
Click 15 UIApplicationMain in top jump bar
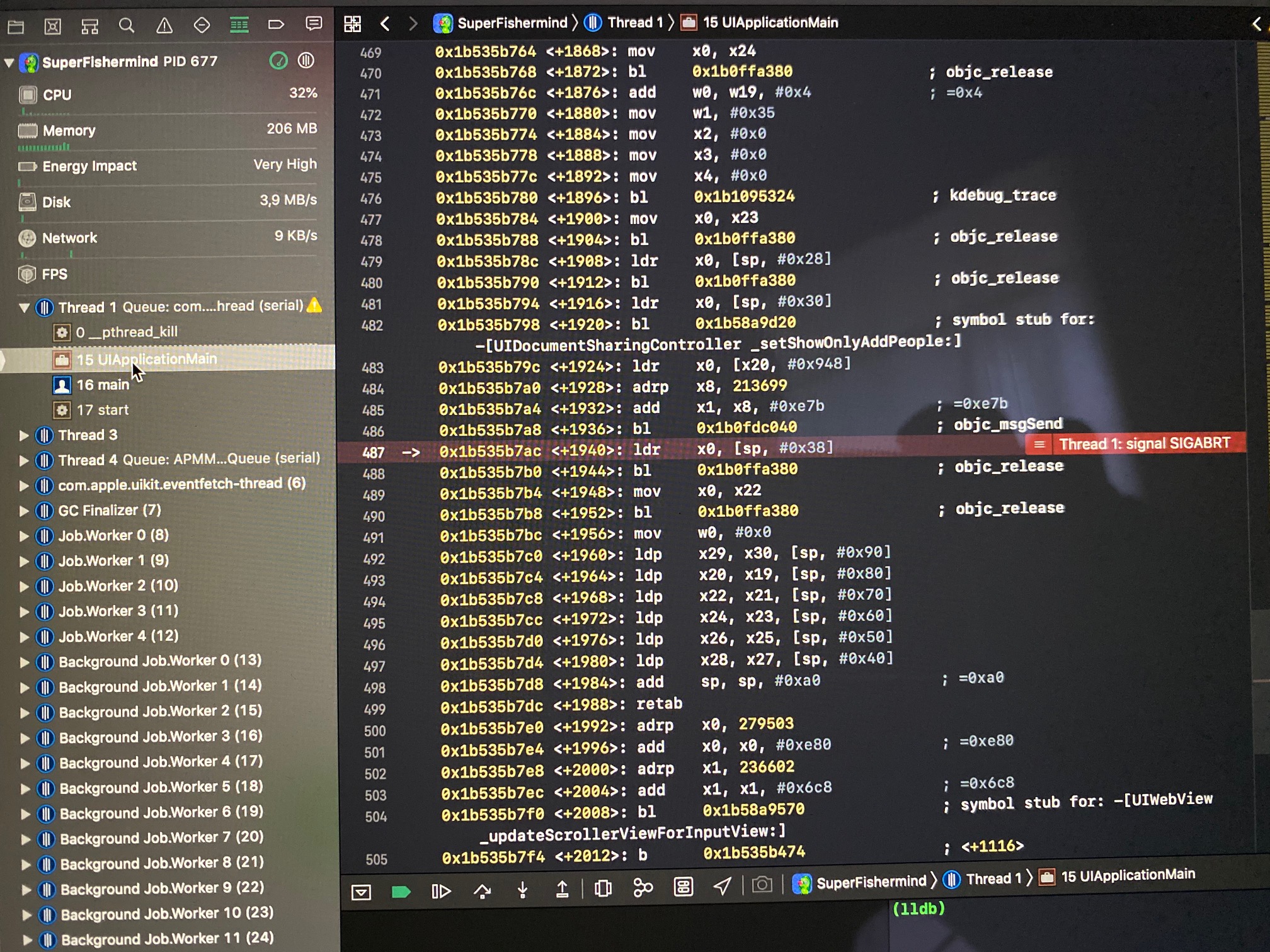(760, 23)
